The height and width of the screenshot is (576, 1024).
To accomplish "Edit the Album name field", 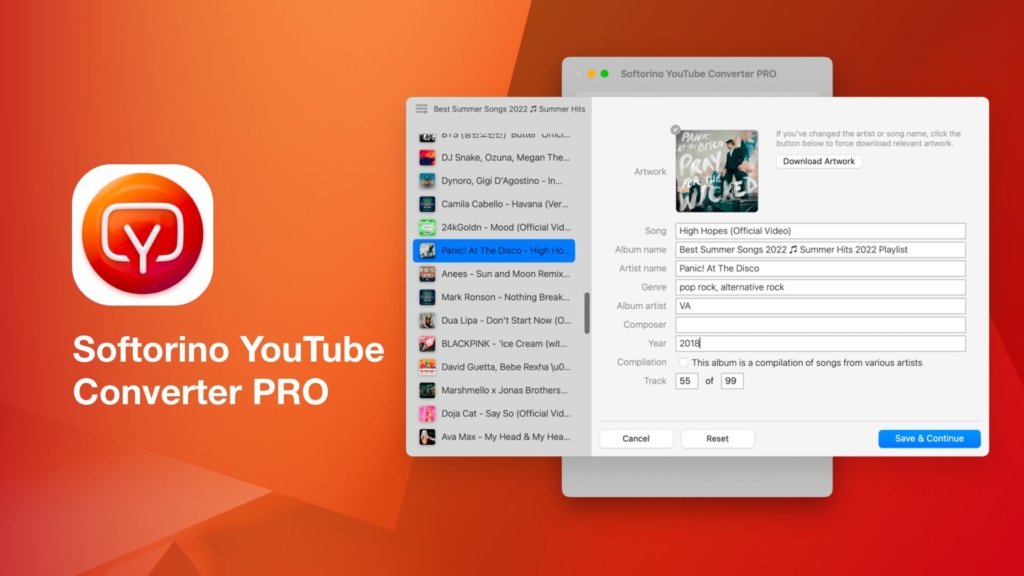I will click(x=820, y=249).
